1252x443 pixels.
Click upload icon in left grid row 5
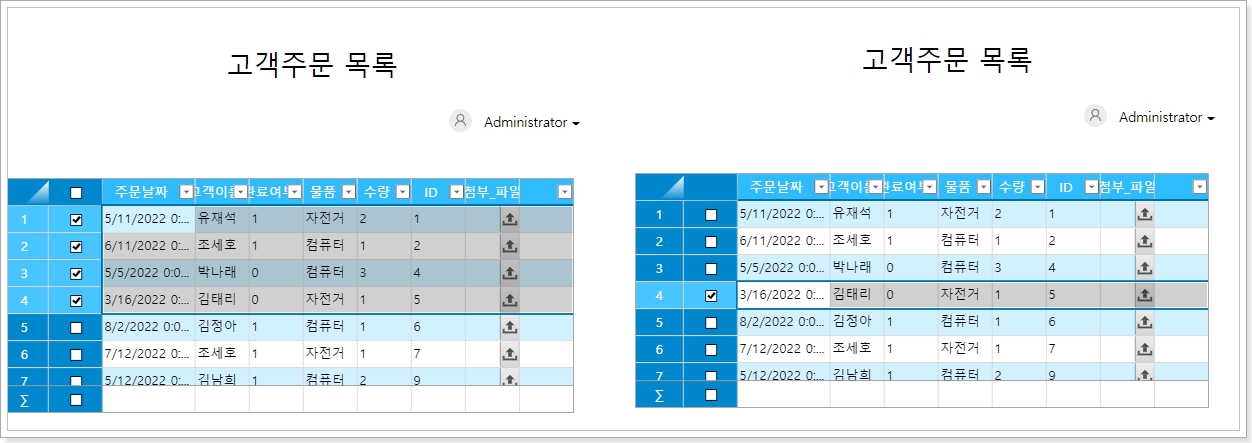tap(509, 327)
